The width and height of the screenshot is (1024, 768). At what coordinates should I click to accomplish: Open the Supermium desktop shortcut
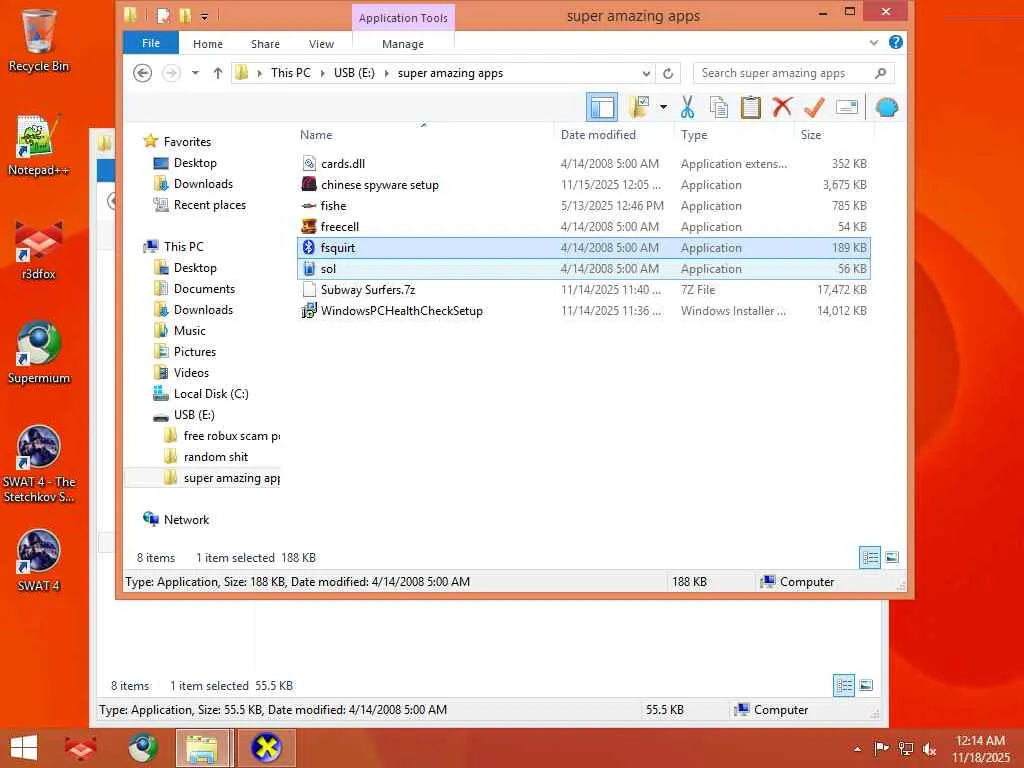click(x=39, y=353)
